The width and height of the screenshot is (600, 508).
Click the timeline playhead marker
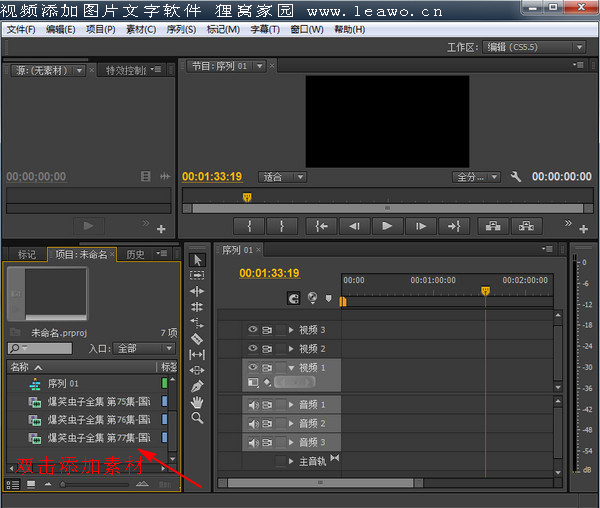[486, 291]
